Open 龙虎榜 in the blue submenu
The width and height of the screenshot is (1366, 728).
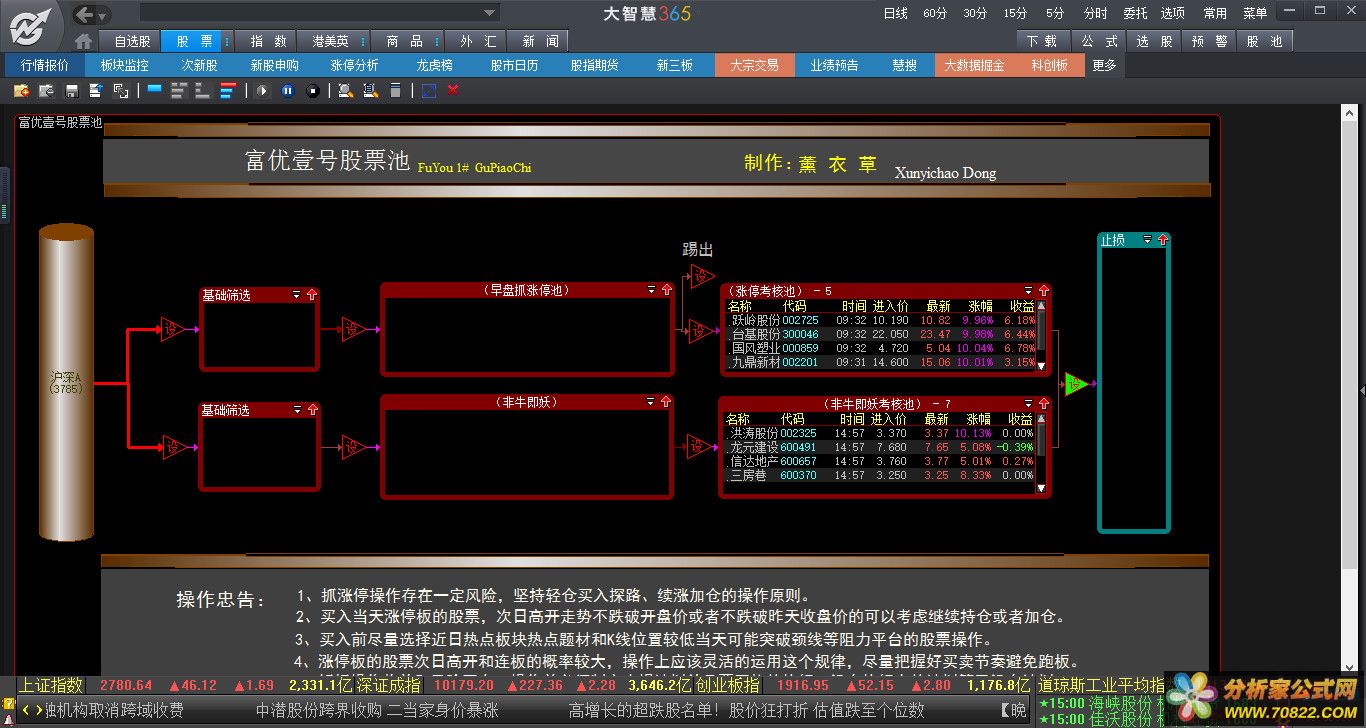[434, 65]
